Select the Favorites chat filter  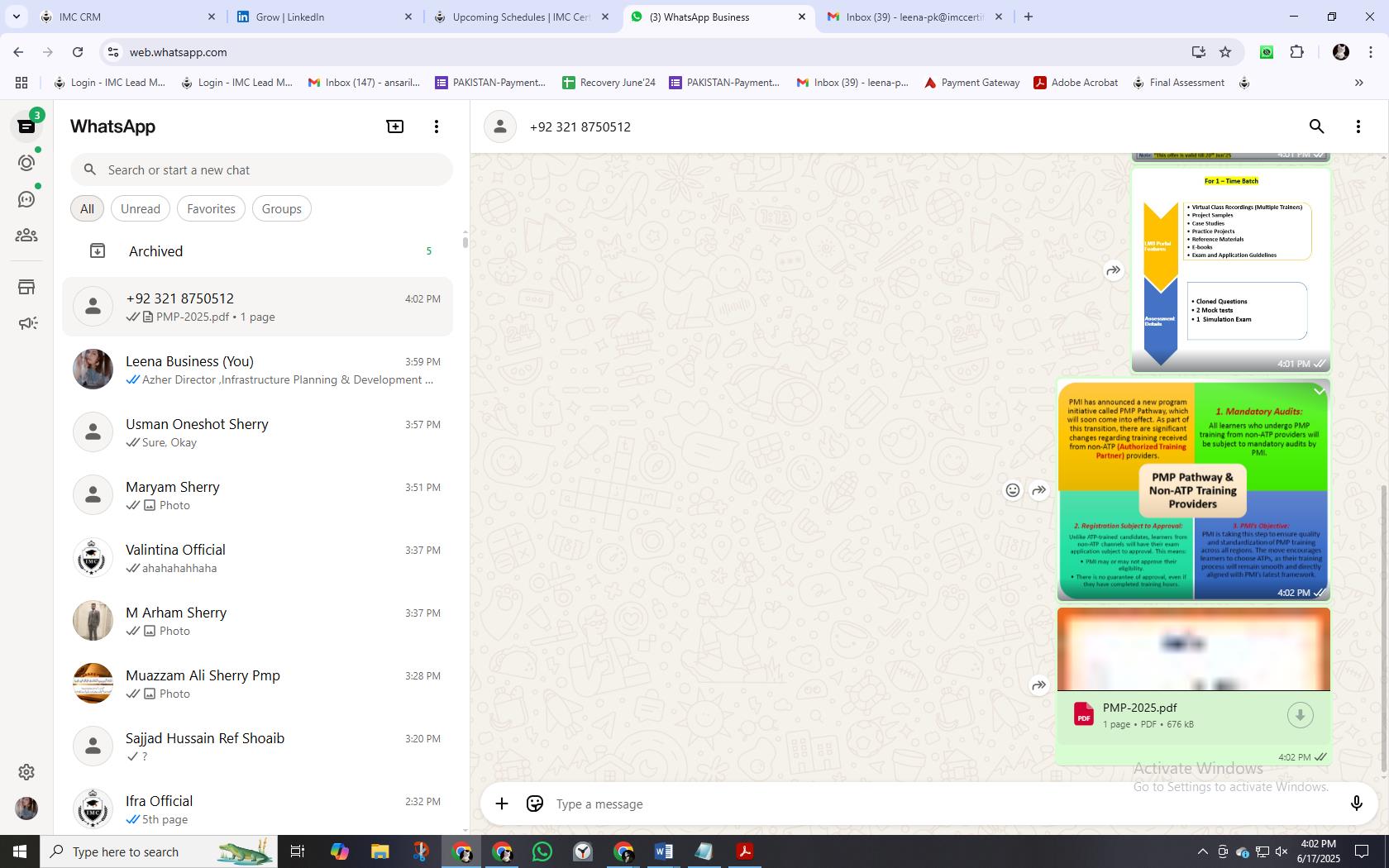pyautogui.click(x=211, y=209)
